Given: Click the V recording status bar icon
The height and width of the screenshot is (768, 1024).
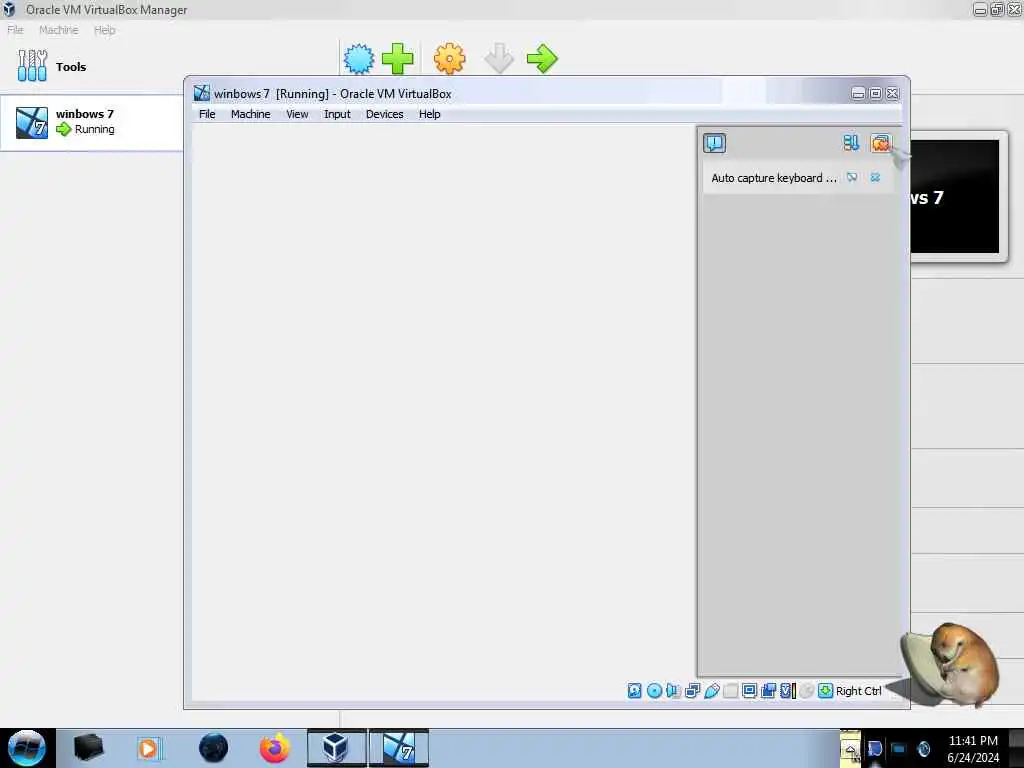Looking at the screenshot, I should [788, 691].
